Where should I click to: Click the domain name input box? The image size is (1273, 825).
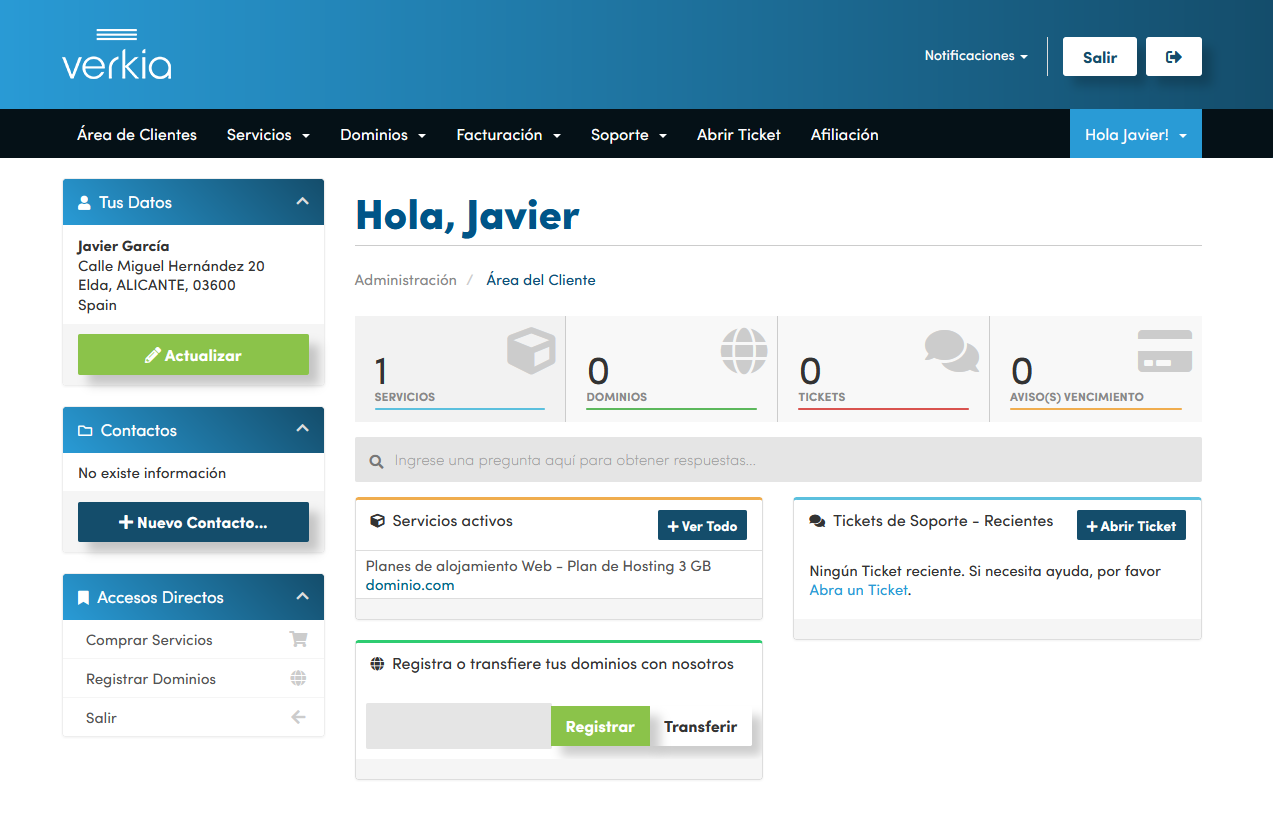458,727
